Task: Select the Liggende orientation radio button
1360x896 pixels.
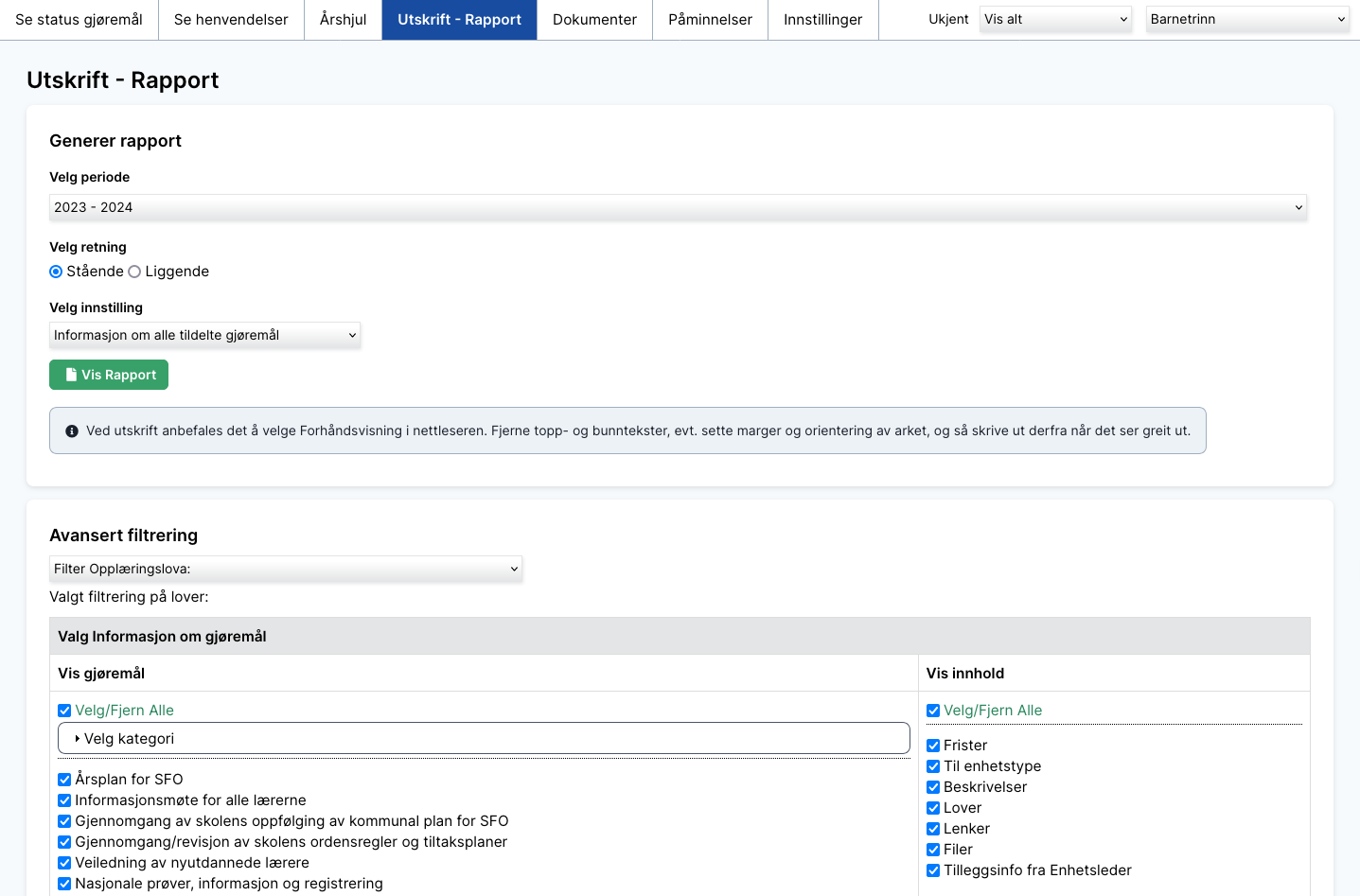Action: pyautogui.click(x=134, y=272)
